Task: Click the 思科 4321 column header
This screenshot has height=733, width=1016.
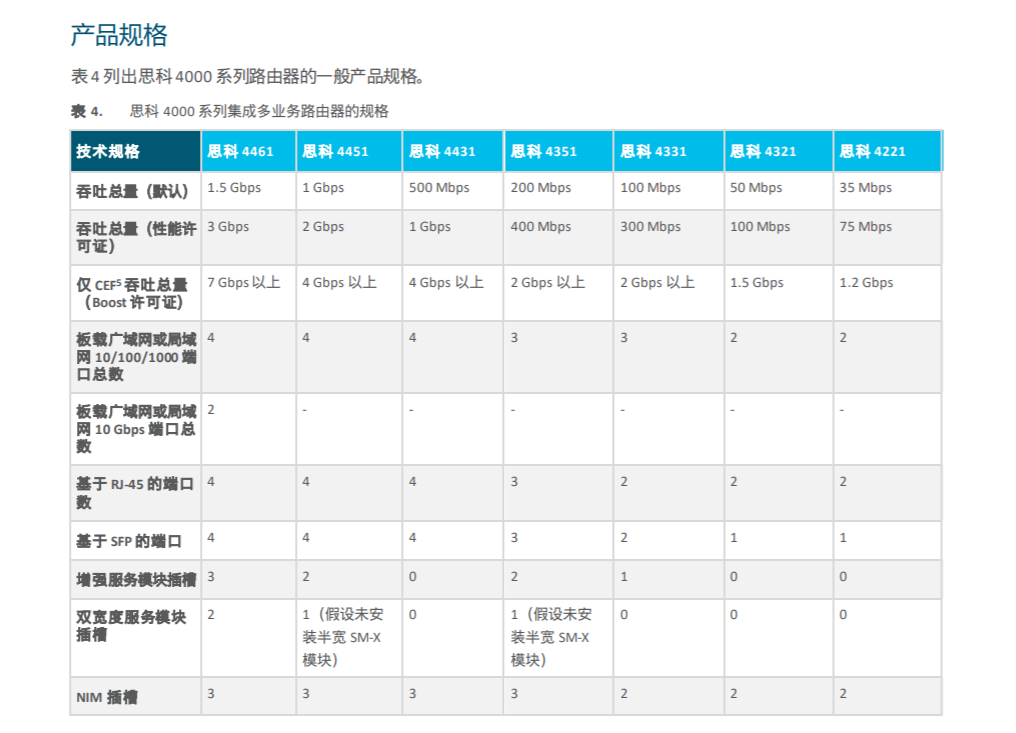Action: click(778, 151)
